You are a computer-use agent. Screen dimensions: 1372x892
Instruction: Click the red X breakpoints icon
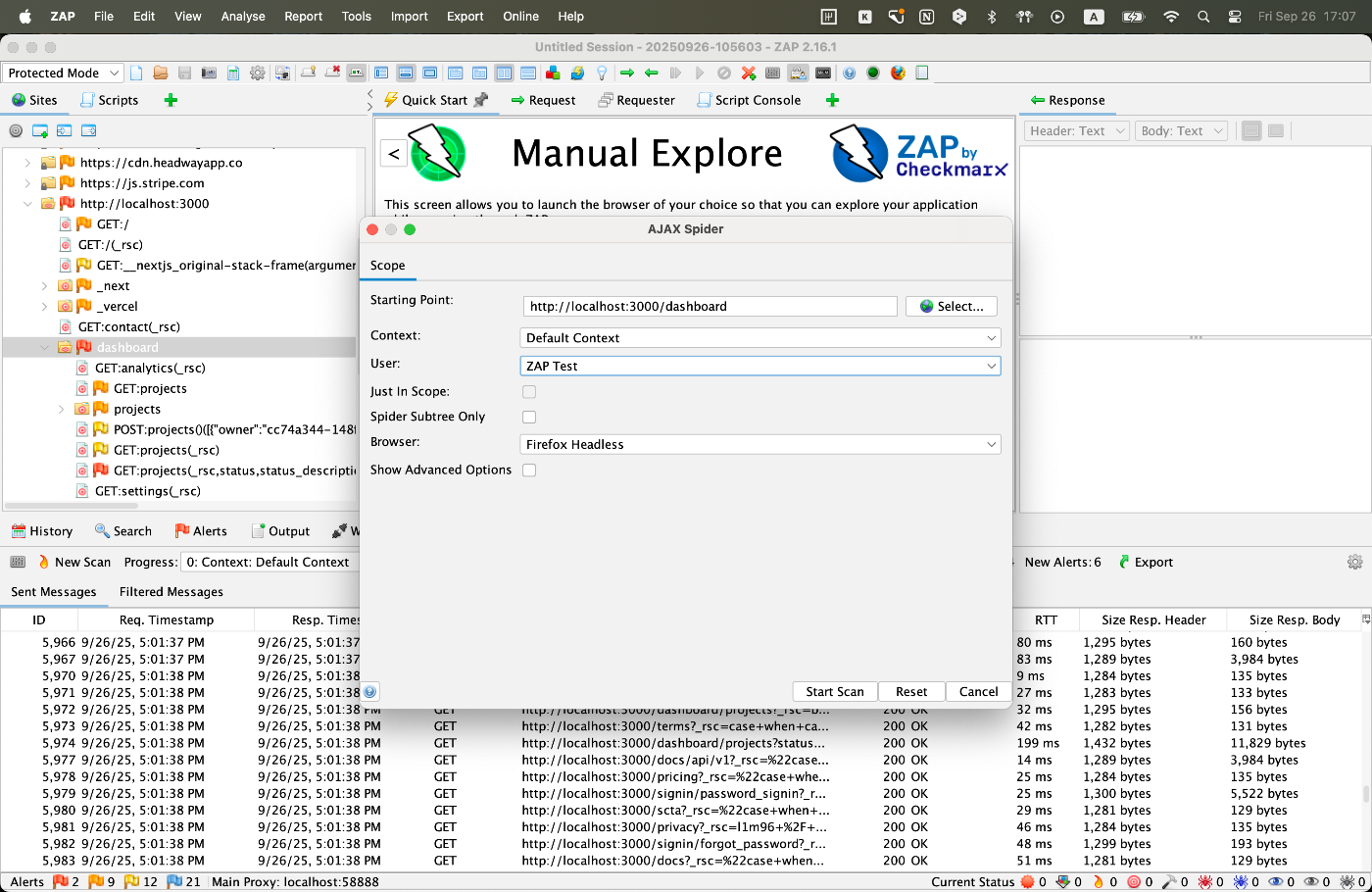[x=749, y=73]
